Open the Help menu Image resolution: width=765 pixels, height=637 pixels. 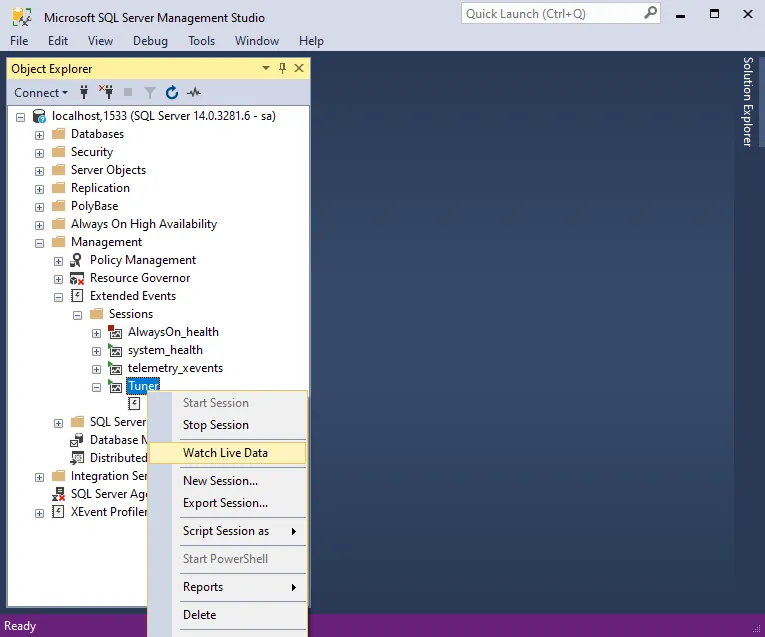[x=311, y=41]
